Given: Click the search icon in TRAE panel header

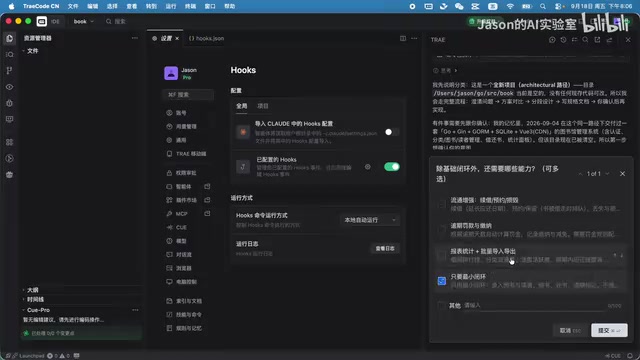Looking at the screenshot, I should (585, 40).
